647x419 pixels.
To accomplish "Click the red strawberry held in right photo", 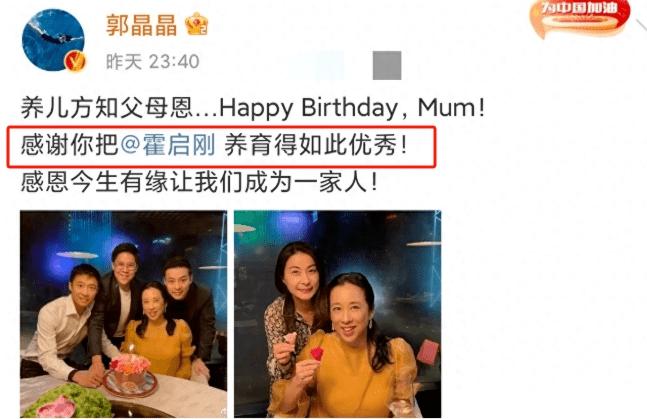I will [x=316, y=354].
